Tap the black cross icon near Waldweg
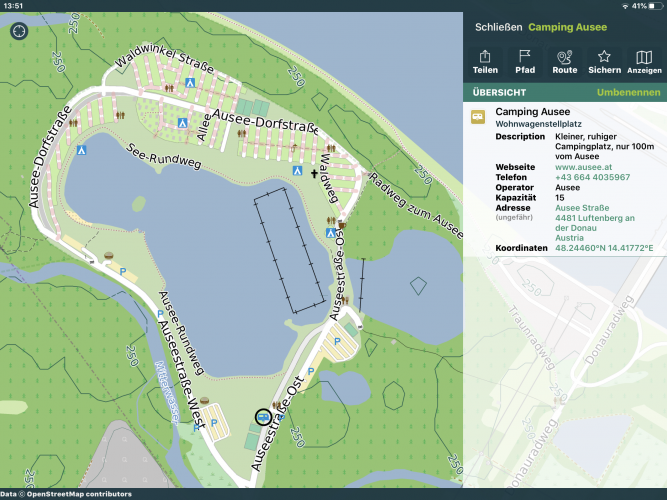Viewport: 667px width, 500px height. 314,173
